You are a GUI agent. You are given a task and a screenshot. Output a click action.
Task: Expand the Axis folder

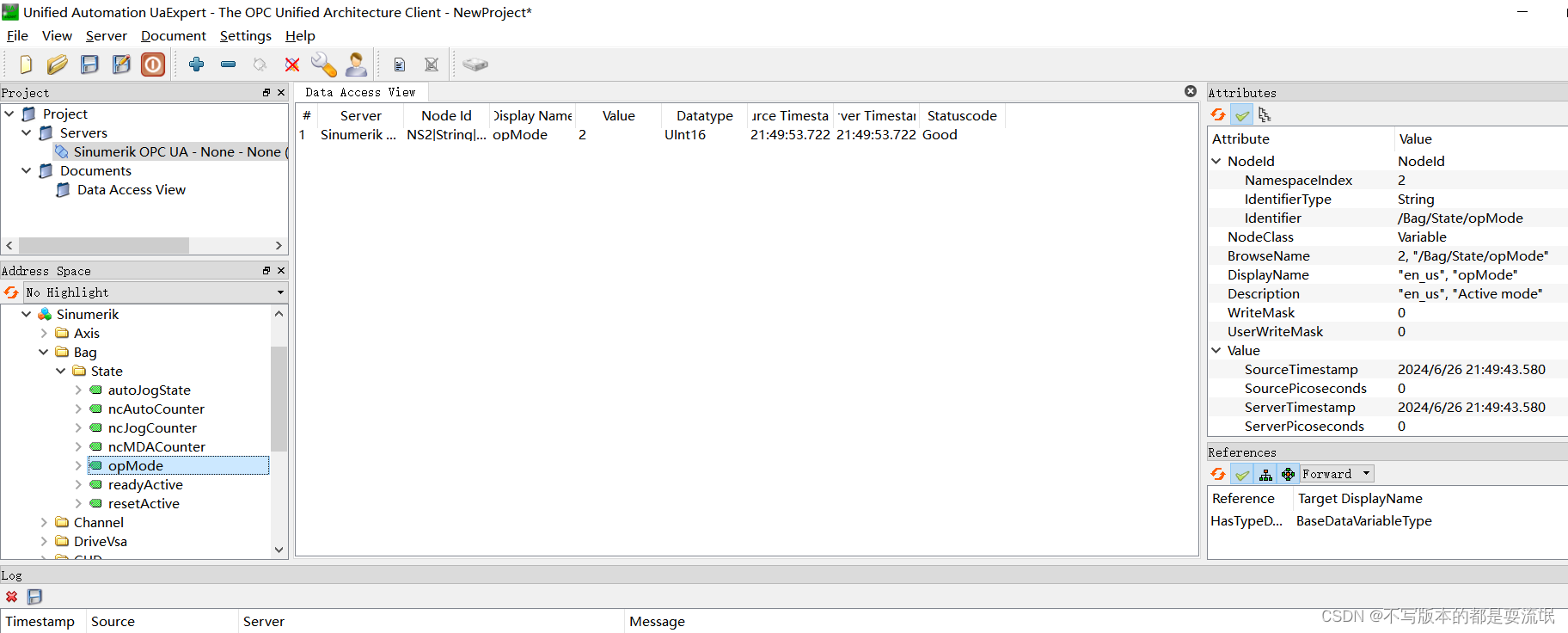44,333
